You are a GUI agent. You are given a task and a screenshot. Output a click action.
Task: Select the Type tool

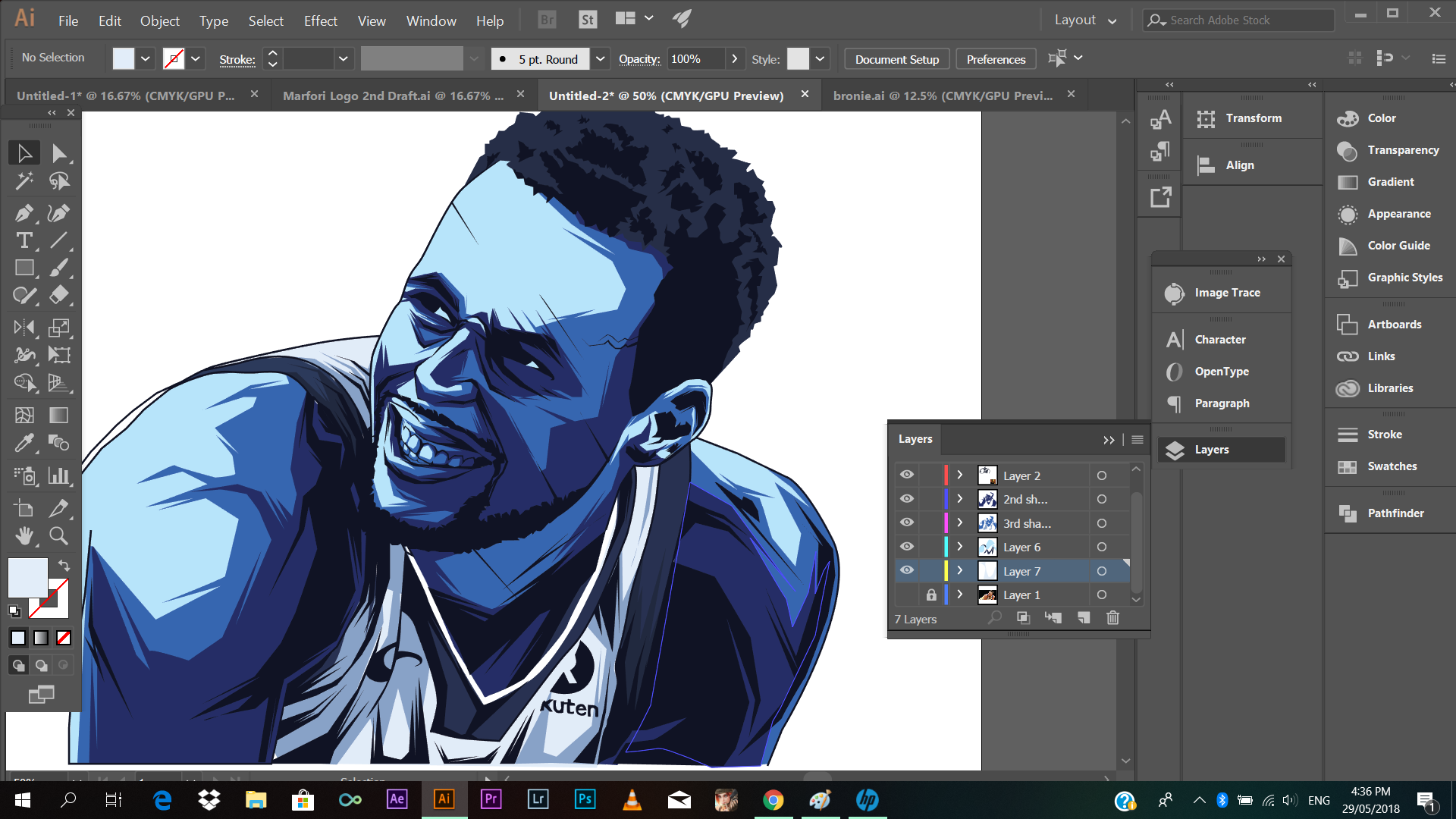[x=24, y=240]
